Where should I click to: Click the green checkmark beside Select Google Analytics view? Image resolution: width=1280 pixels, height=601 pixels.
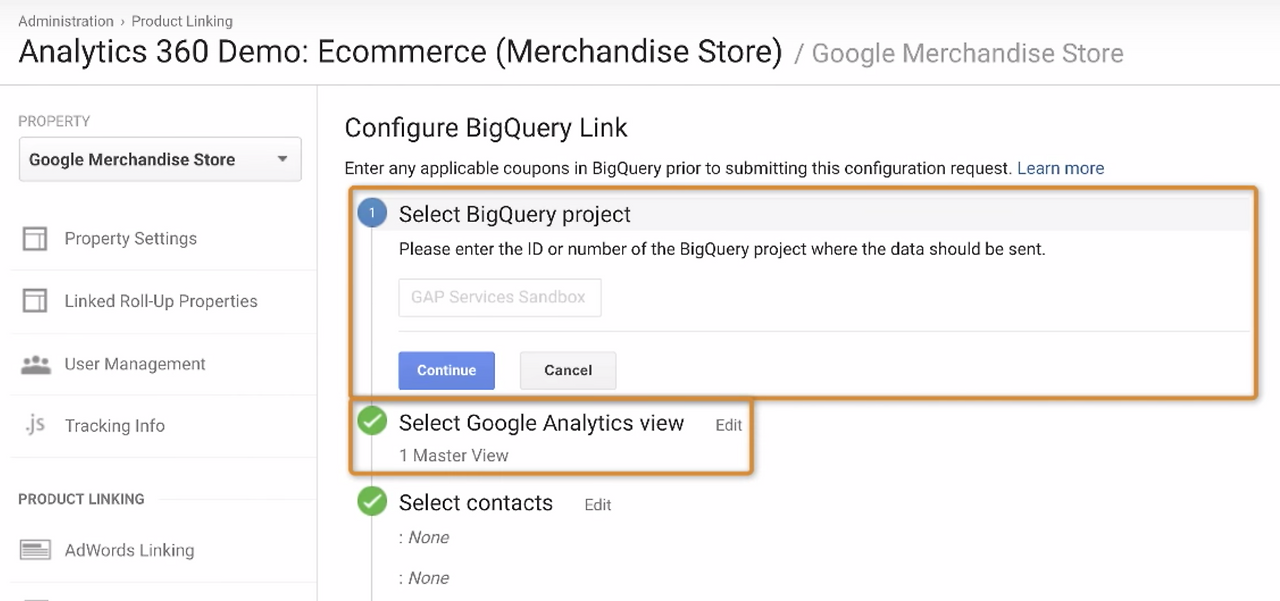click(x=372, y=422)
